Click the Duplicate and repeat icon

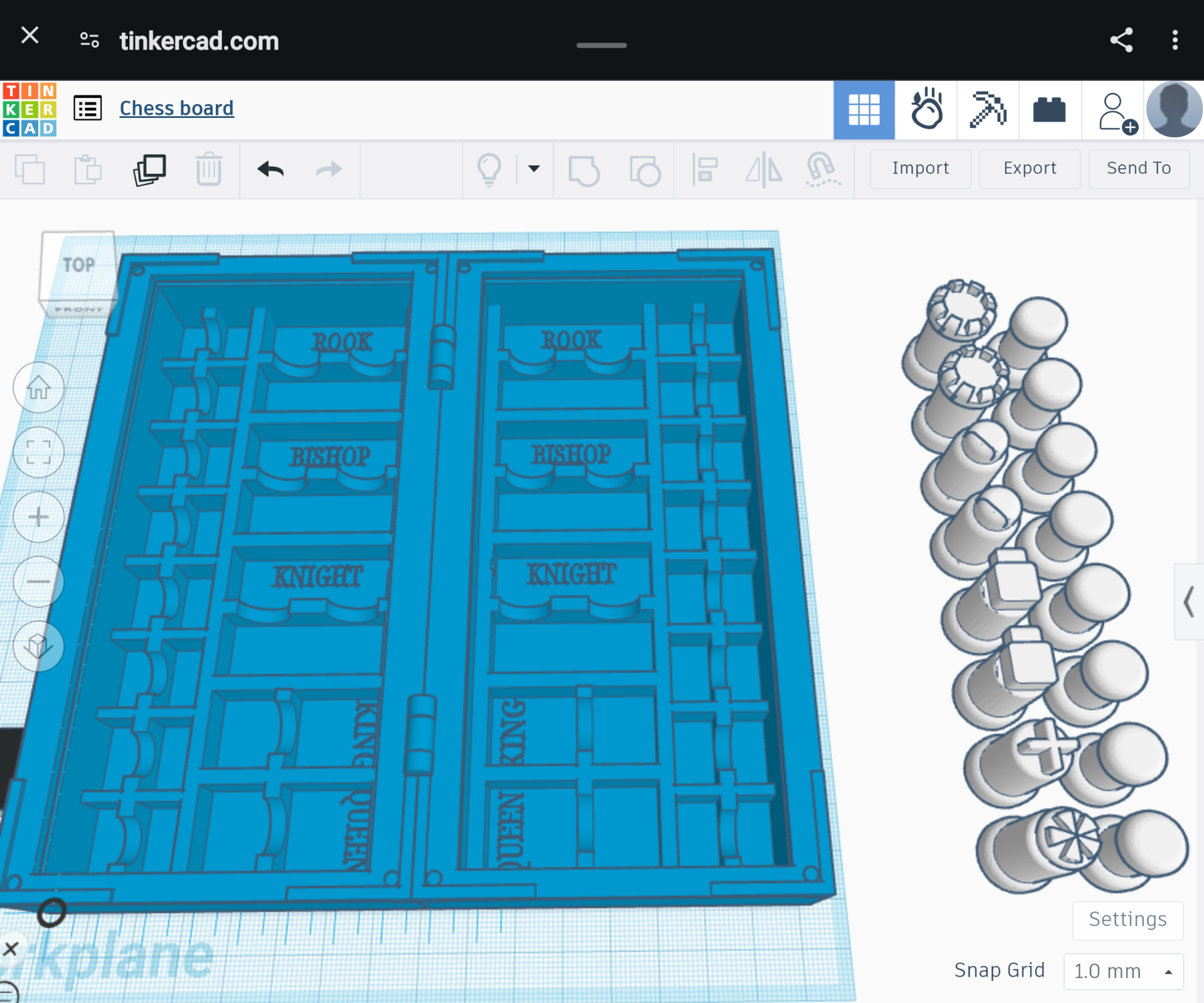(x=149, y=169)
